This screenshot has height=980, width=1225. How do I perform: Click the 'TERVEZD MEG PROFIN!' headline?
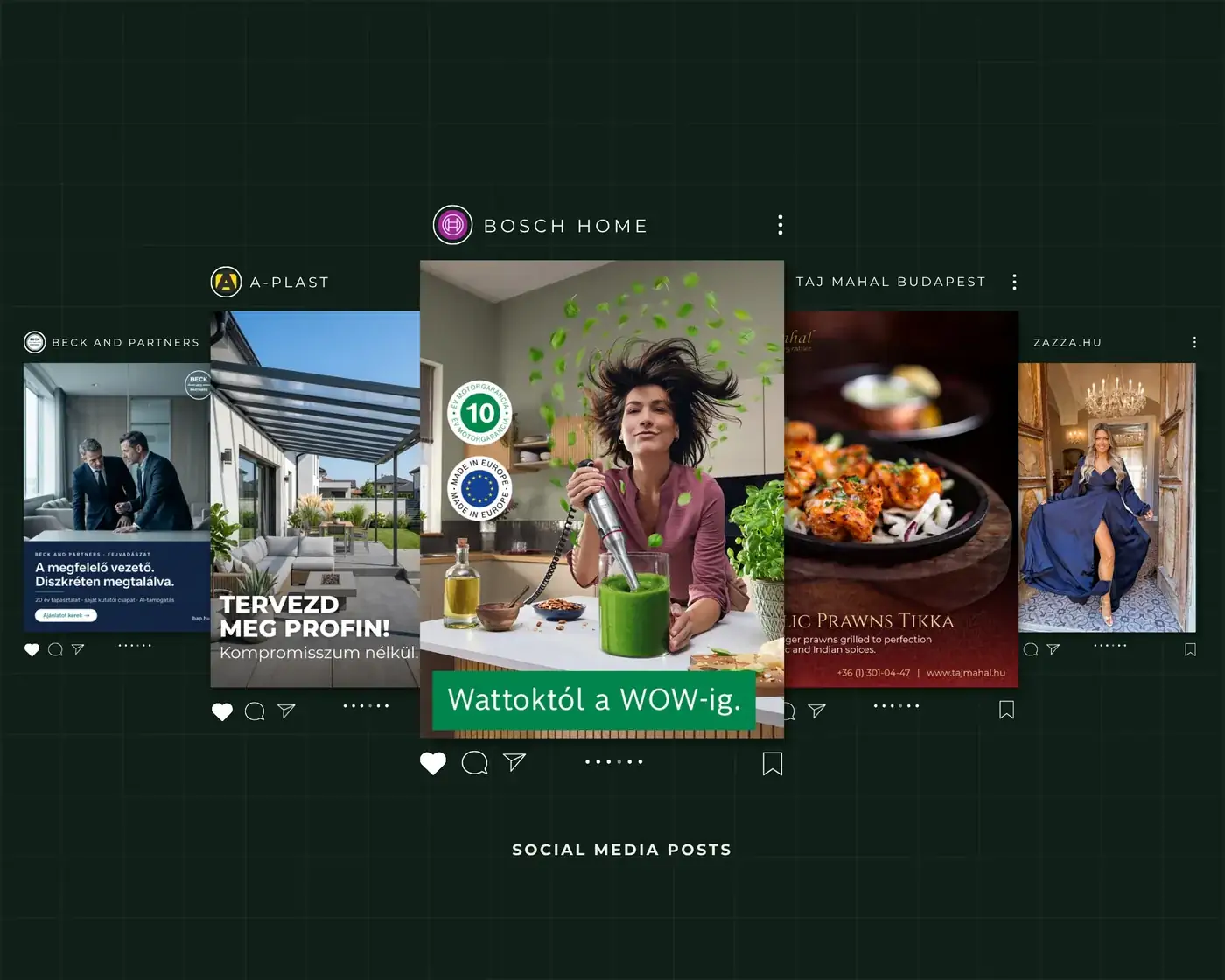click(x=304, y=616)
